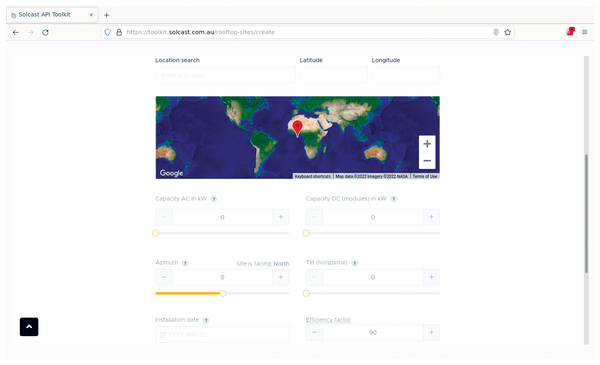Click the browser forward arrow
The width and height of the screenshot is (600, 365).
click(x=31, y=33)
